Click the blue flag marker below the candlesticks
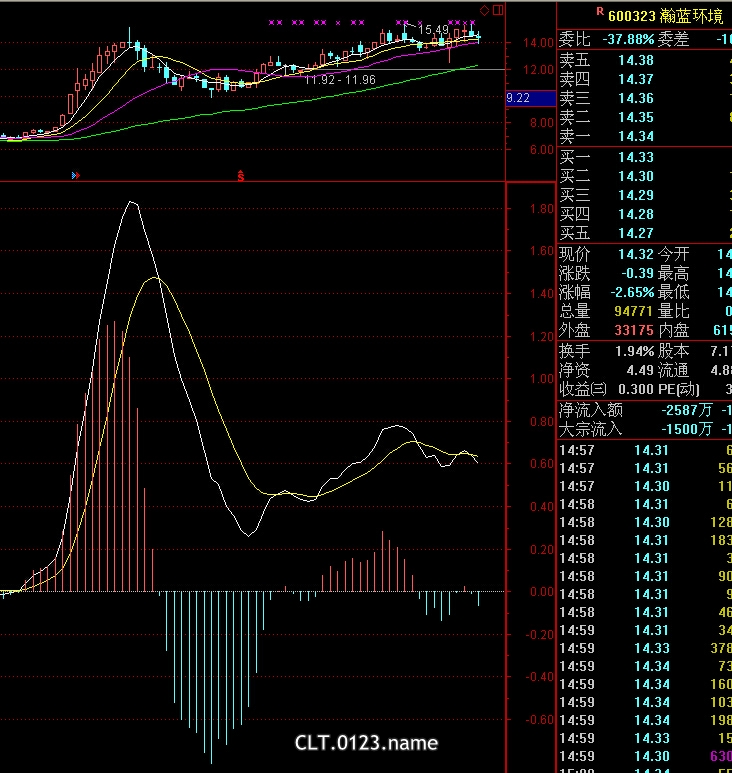732x773 pixels. (x=76, y=175)
